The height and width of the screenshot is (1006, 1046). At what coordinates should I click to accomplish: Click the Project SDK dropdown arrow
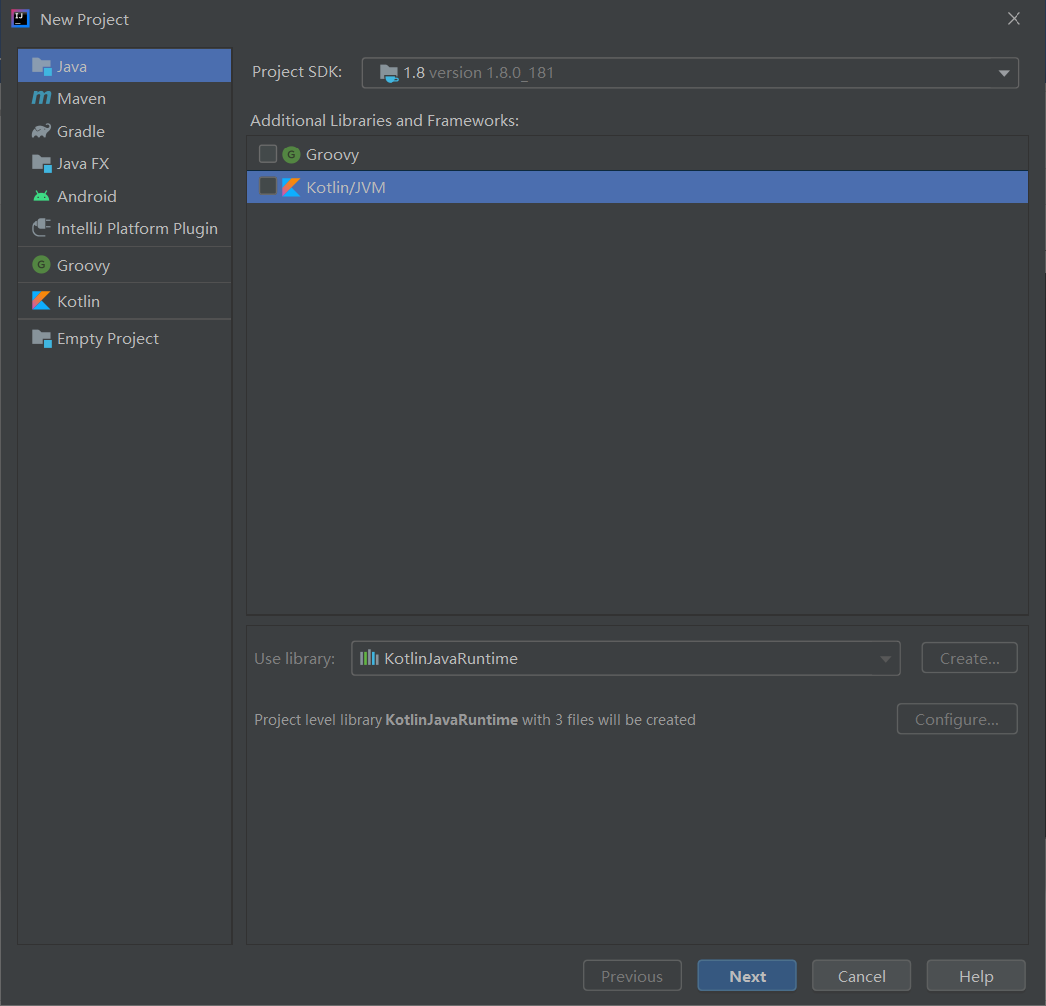(1003, 73)
